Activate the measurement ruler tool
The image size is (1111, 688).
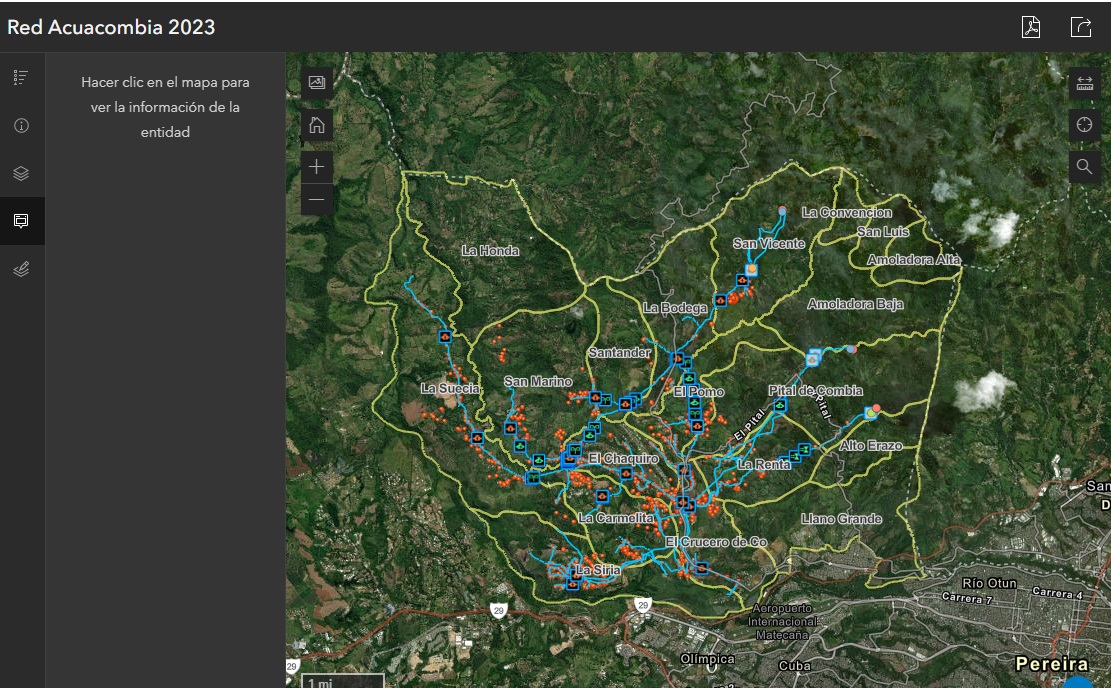[x=1085, y=84]
